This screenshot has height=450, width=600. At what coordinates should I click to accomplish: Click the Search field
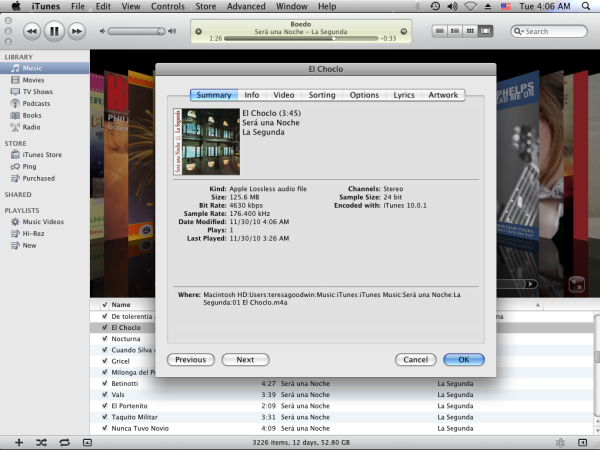point(549,31)
